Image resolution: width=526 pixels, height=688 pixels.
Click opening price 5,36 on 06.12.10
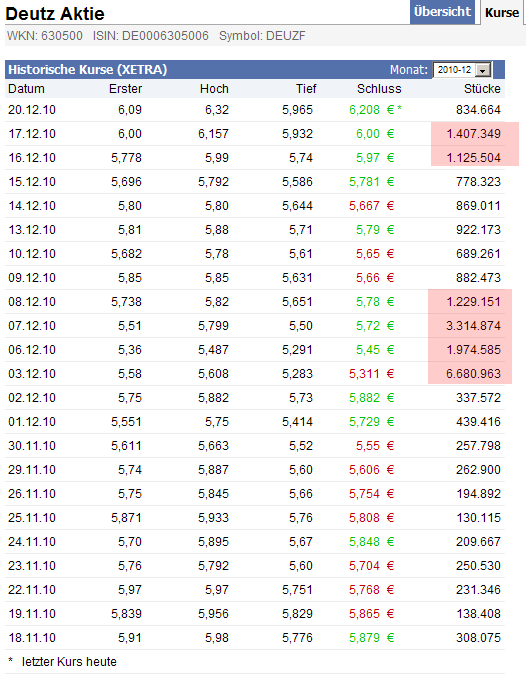pyautogui.click(x=130, y=350)
